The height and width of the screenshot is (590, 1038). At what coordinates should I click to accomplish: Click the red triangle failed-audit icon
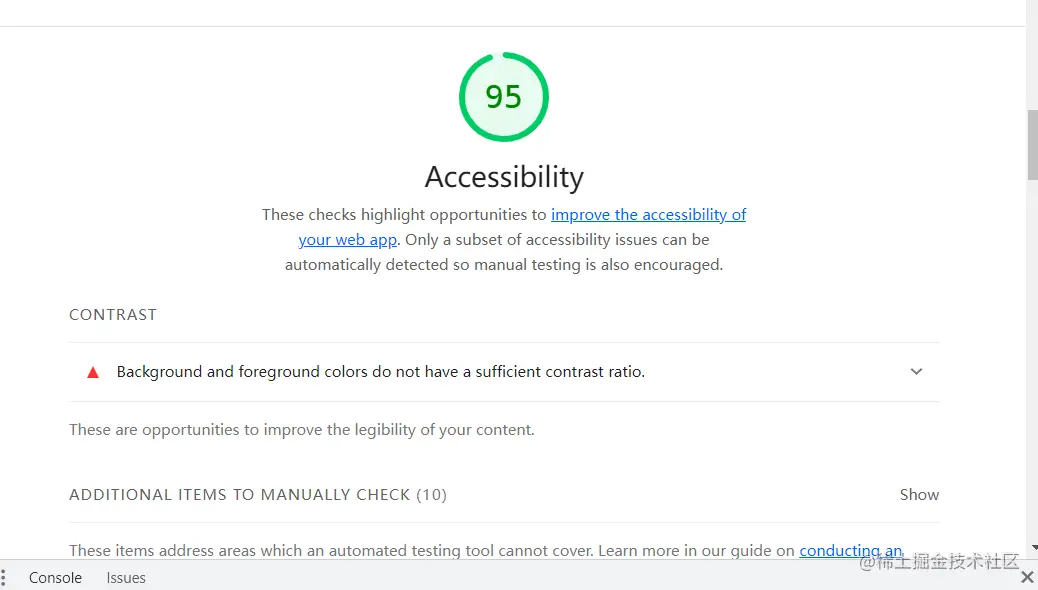click(93, 372)
